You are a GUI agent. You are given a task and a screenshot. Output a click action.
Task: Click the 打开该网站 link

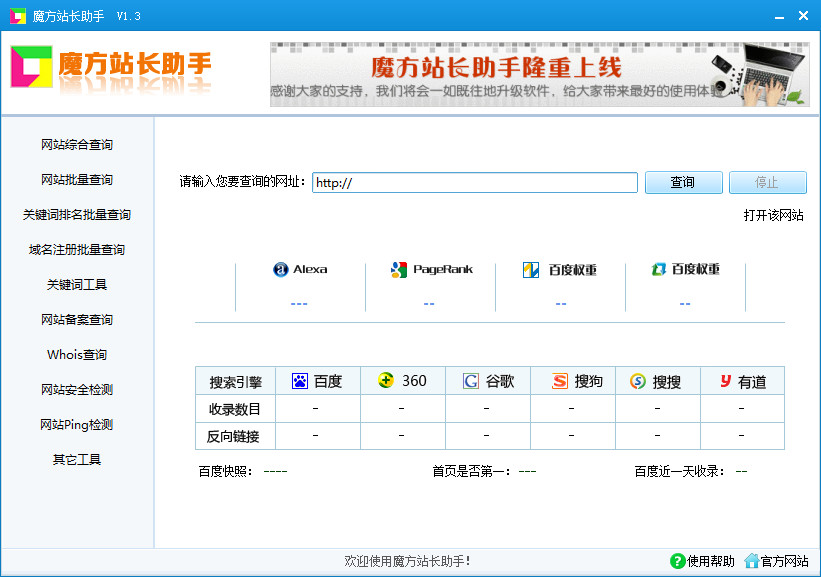pos(773,215)
